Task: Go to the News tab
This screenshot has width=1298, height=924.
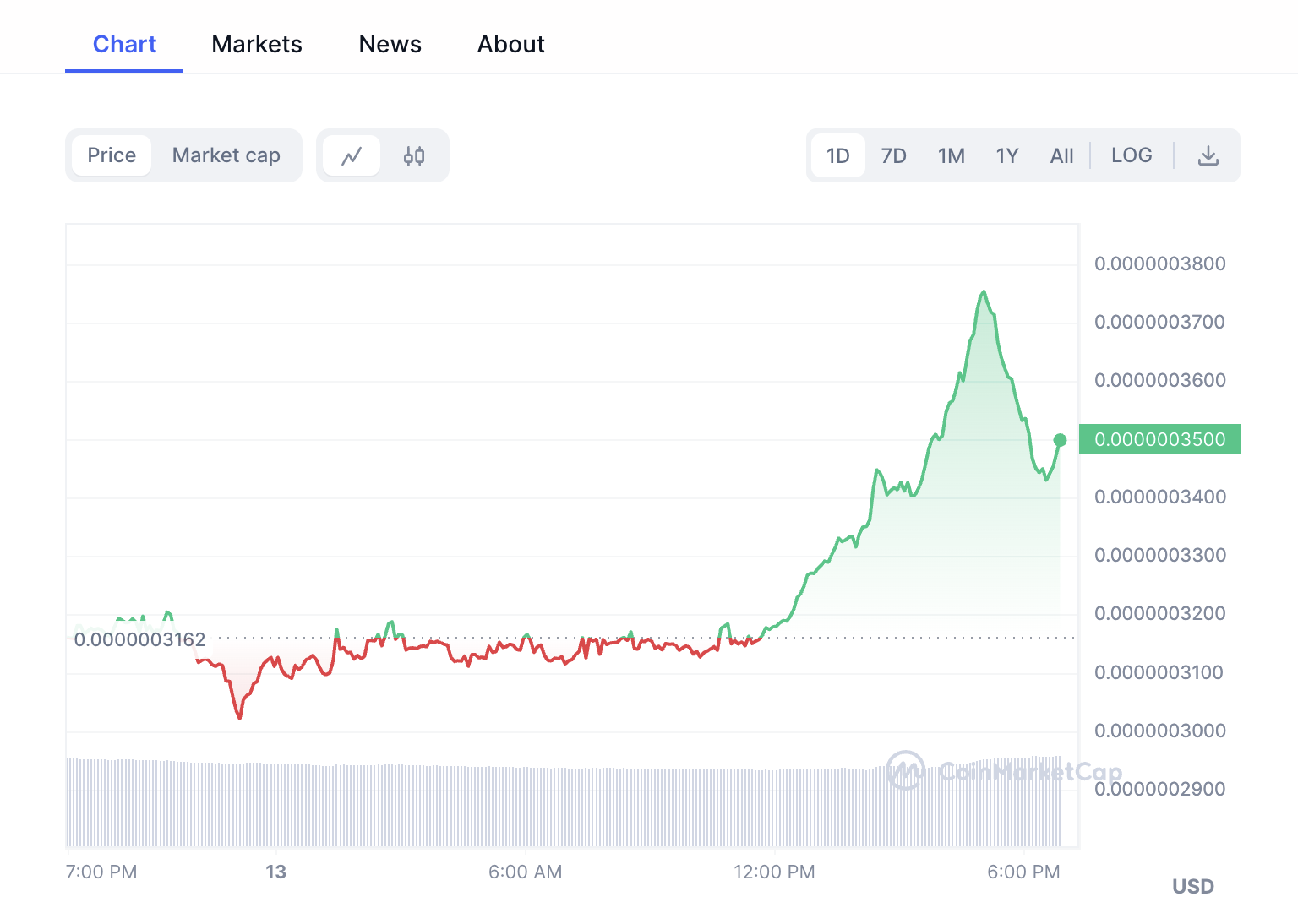Action: pyautogui.click(x=390, y=44)
